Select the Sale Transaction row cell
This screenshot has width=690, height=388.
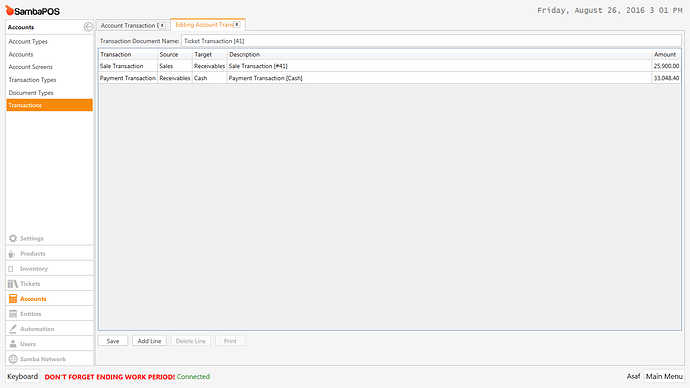coord(128,66)
